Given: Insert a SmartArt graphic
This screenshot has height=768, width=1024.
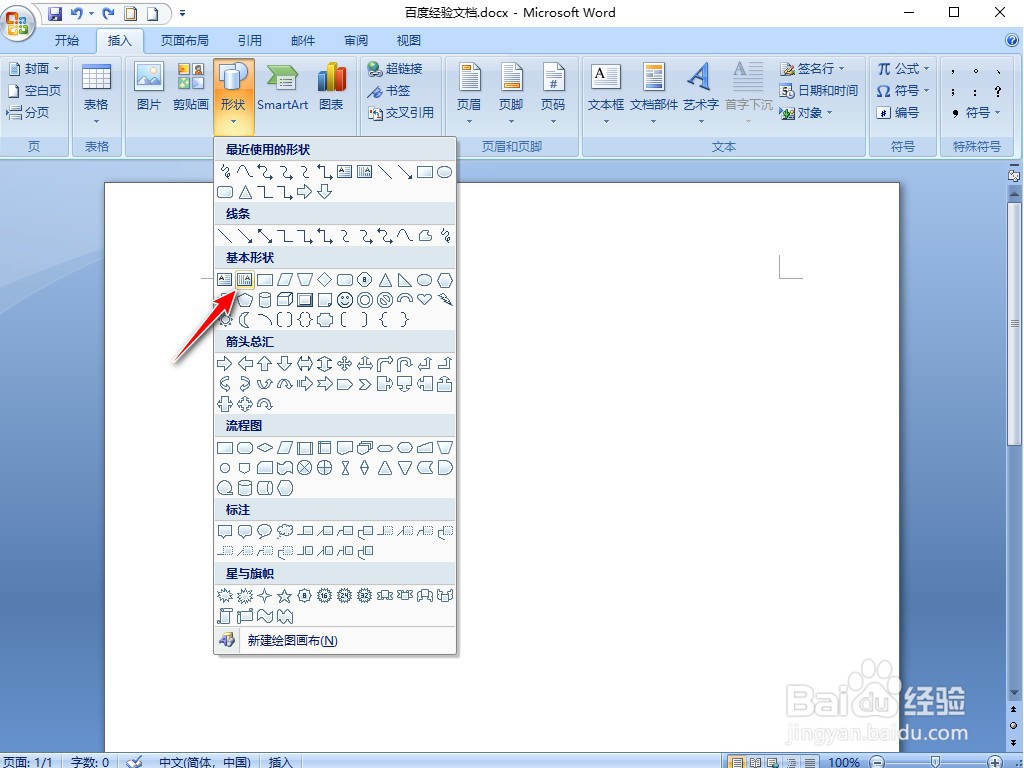Looking at the screenshot, I should [282, 88].
